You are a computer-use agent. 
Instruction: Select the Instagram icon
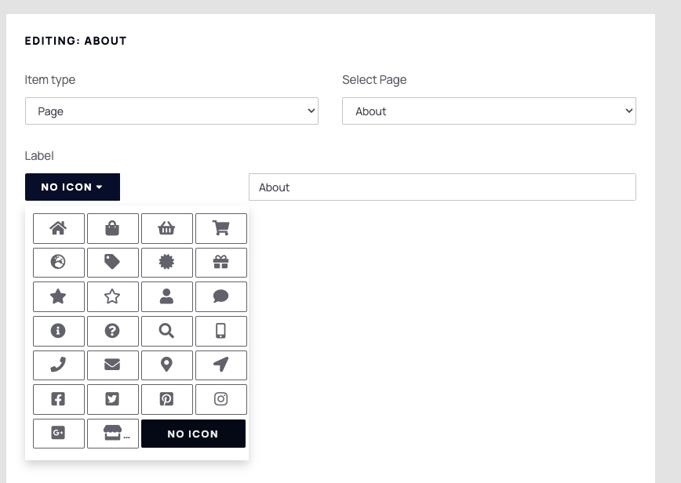pos(221,399)
